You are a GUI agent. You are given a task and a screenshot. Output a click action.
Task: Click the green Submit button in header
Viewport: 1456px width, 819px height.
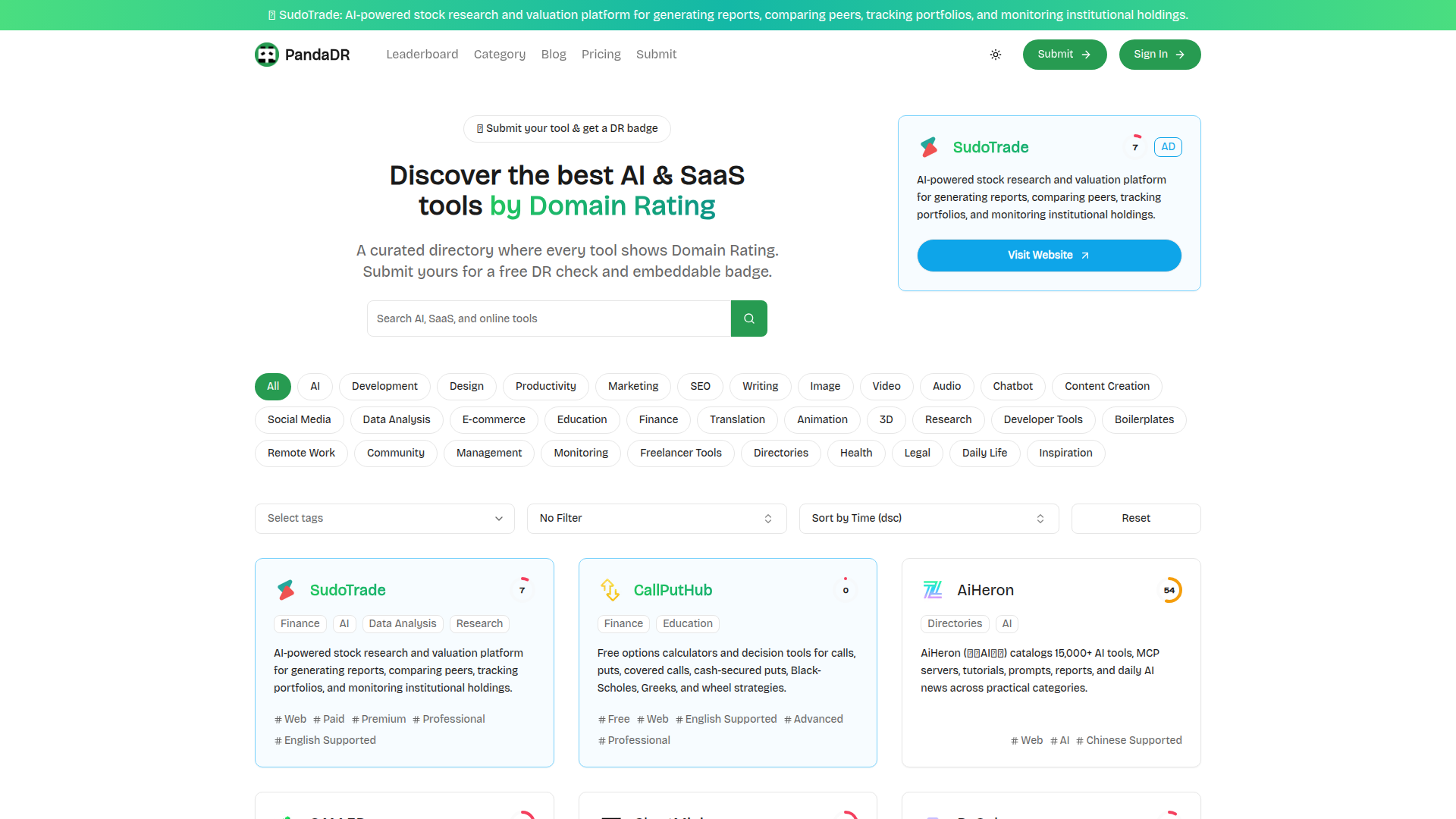[1065, 55]
